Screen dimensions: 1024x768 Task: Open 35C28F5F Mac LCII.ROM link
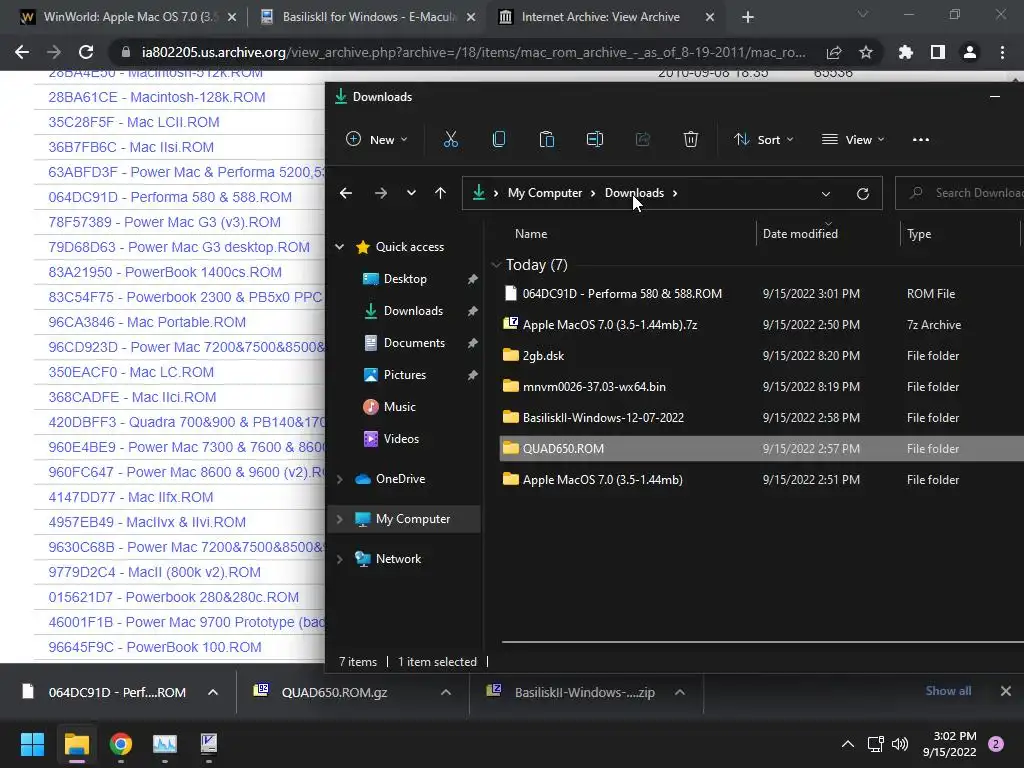point(134,122)
